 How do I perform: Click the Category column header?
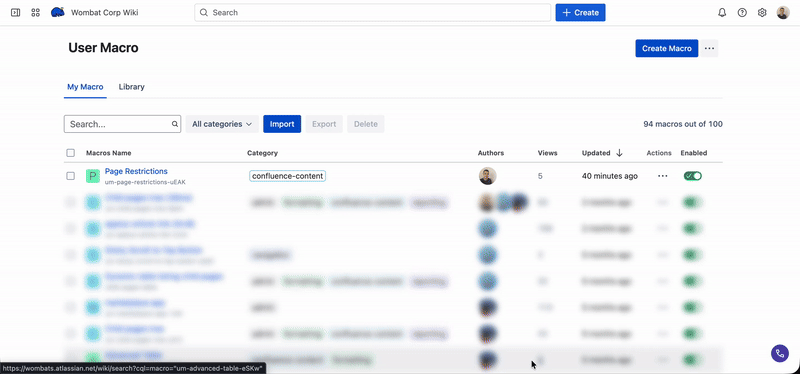pos(262,153)
